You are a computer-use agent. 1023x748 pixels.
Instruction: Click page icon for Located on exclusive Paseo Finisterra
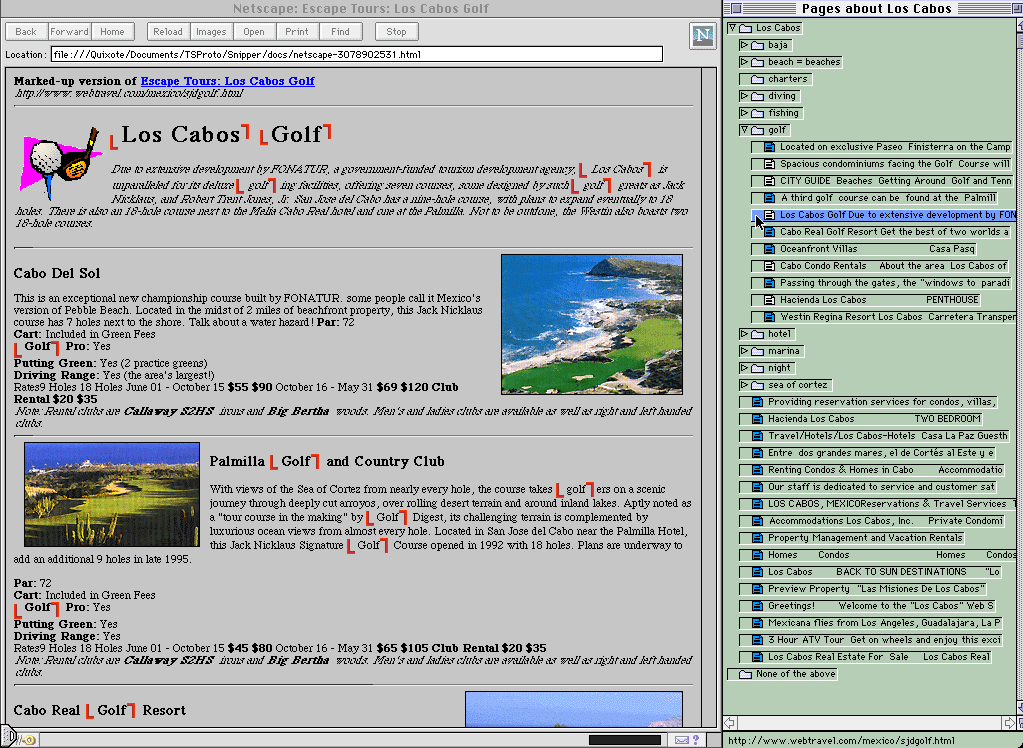[769, 147]
